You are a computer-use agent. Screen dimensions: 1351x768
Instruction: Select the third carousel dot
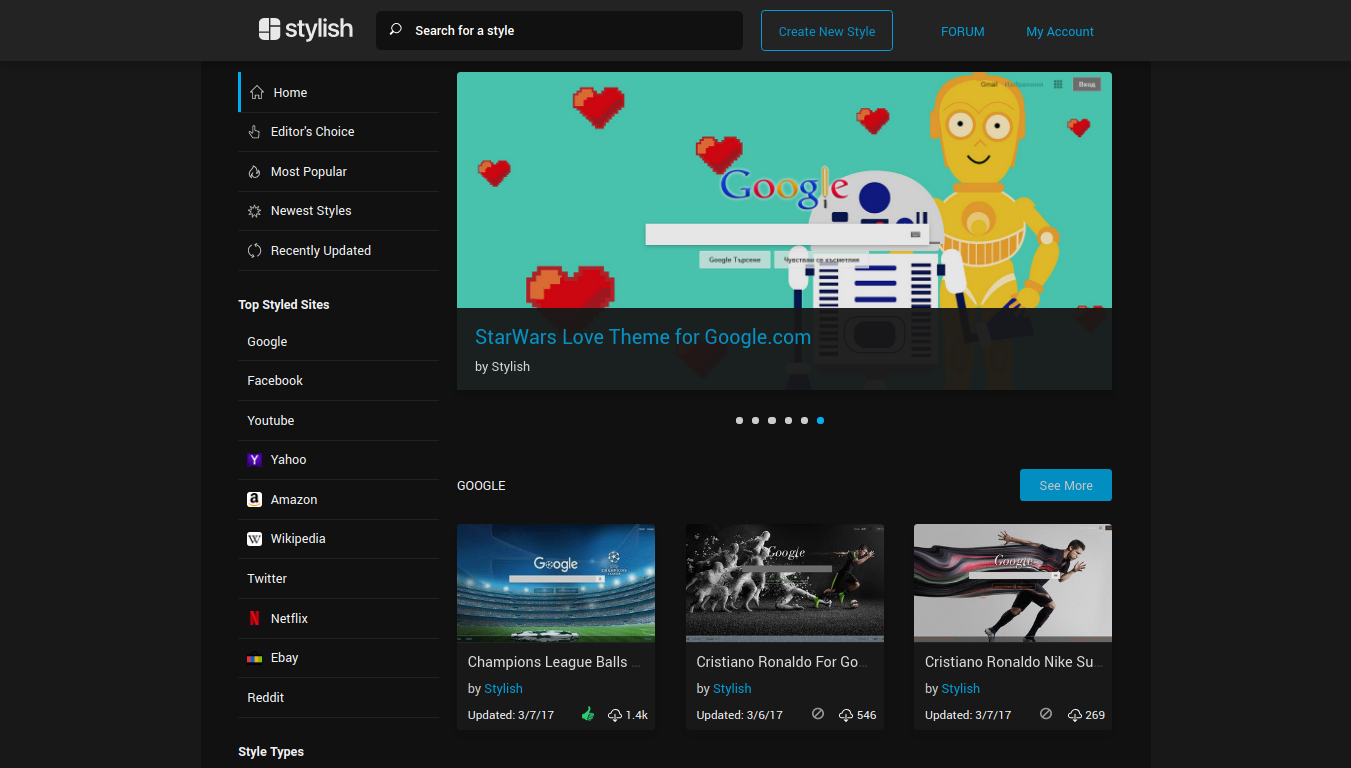(x=772, y=421)
